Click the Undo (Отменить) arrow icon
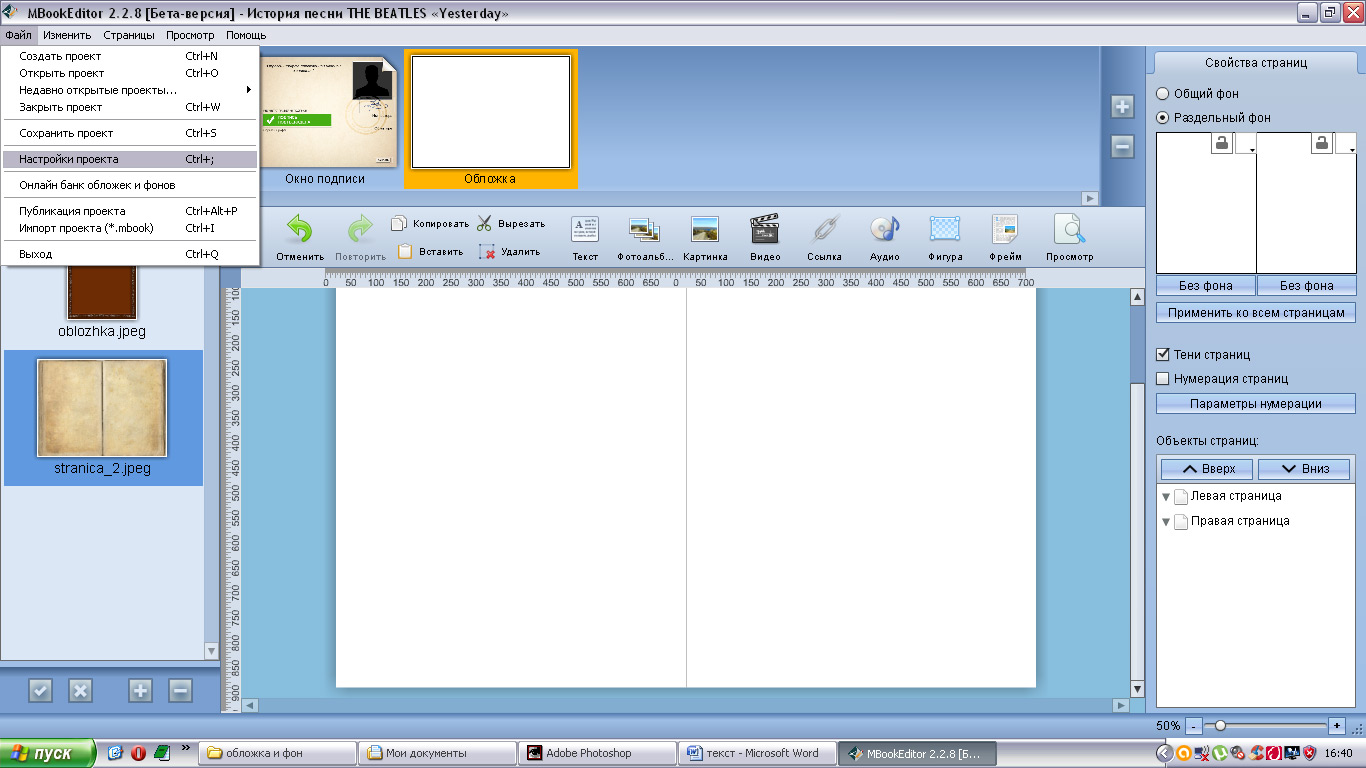 300,229
